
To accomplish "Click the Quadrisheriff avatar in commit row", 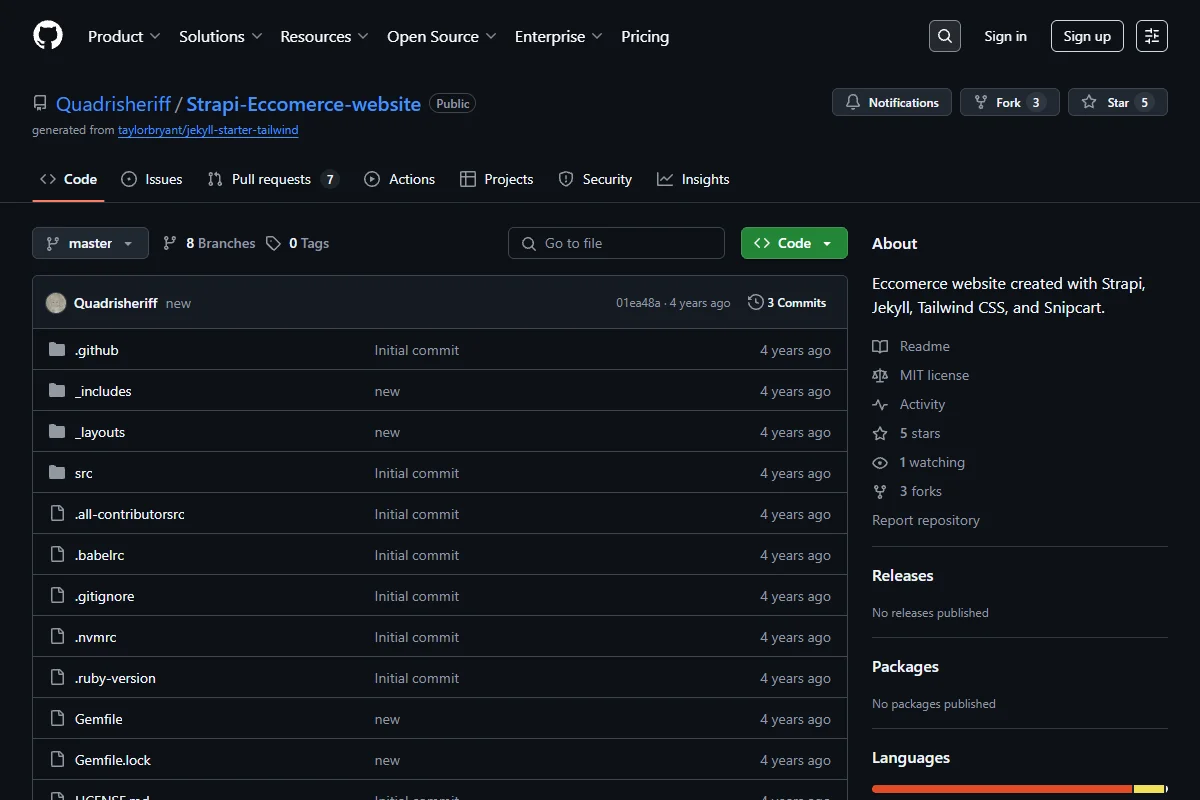I will click(56, 303).
